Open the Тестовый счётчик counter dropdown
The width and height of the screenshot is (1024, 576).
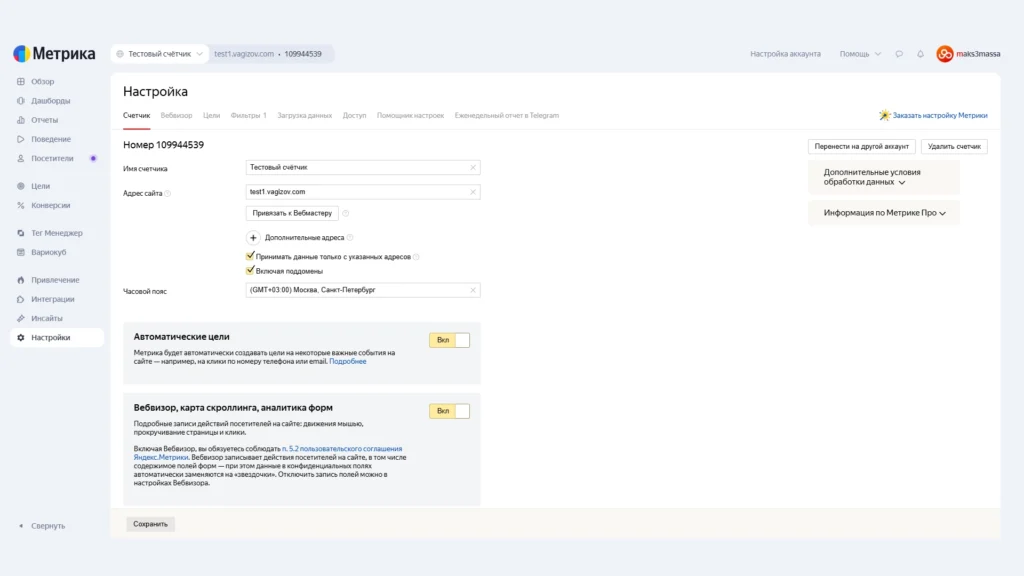pos(159,54)
